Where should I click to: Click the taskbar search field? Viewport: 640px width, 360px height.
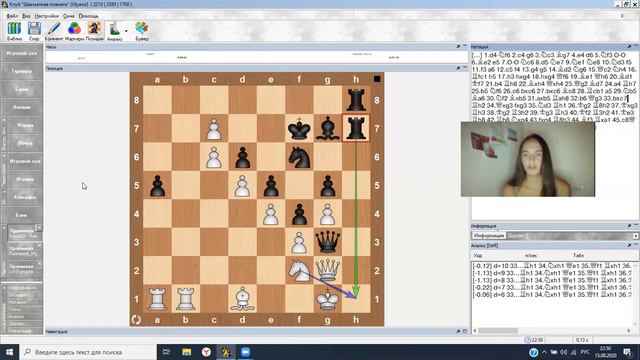tap(87, 352)
